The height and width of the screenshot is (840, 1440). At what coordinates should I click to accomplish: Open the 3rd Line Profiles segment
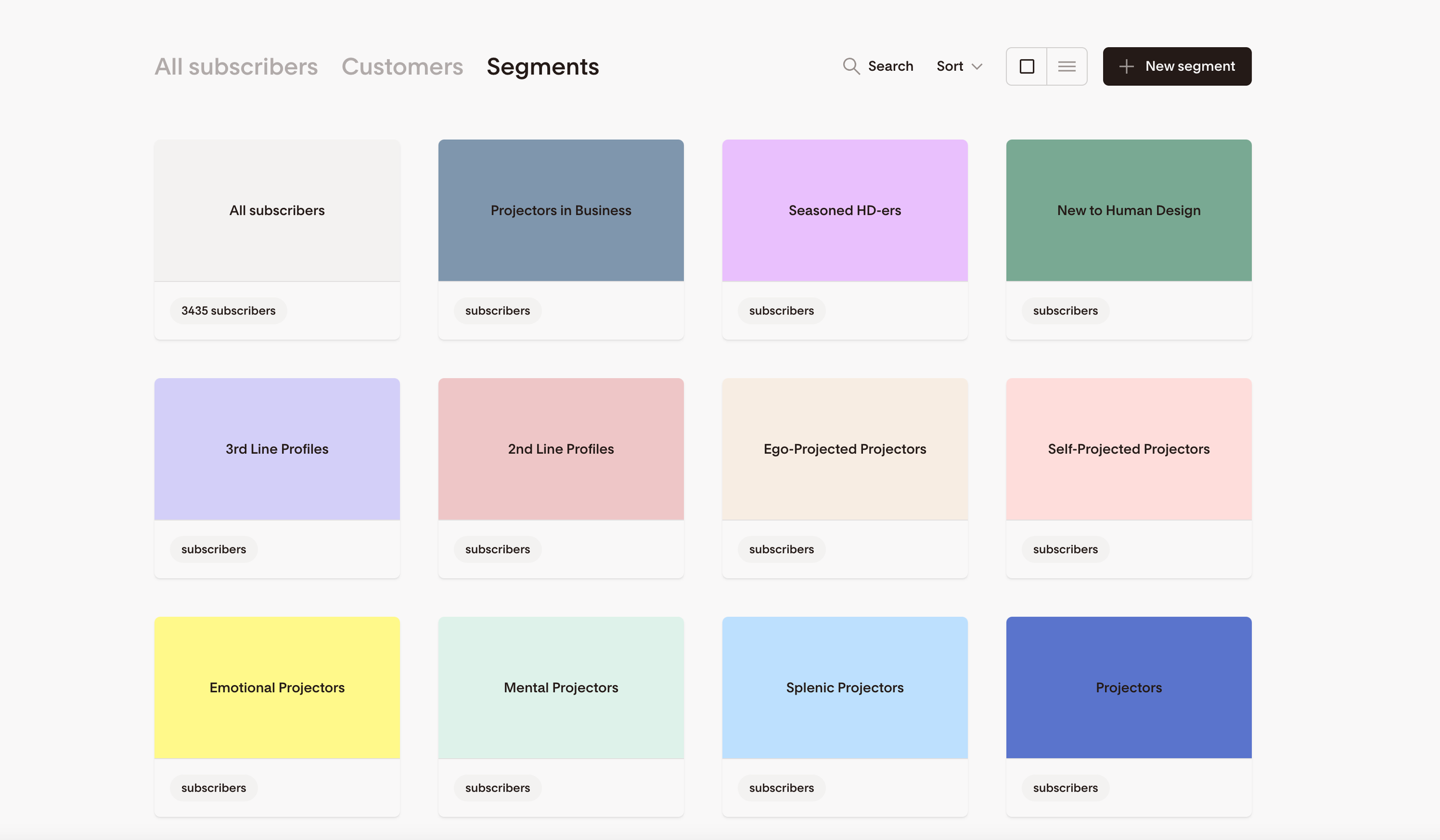(x=276, y=448)
